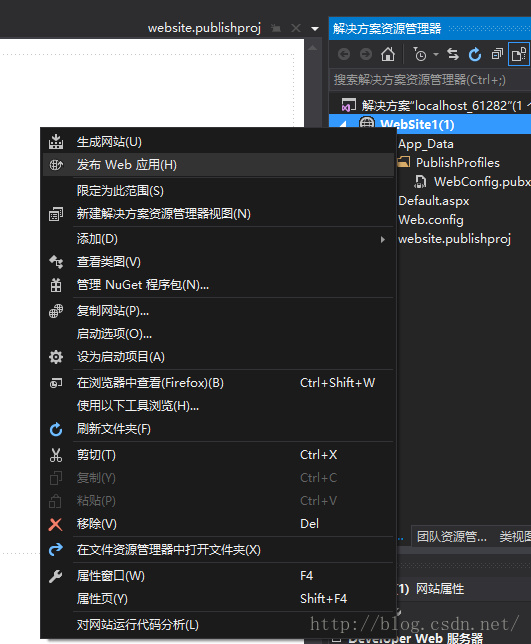Choose 发布 Web 应用(H) menu item

[218, 165]
